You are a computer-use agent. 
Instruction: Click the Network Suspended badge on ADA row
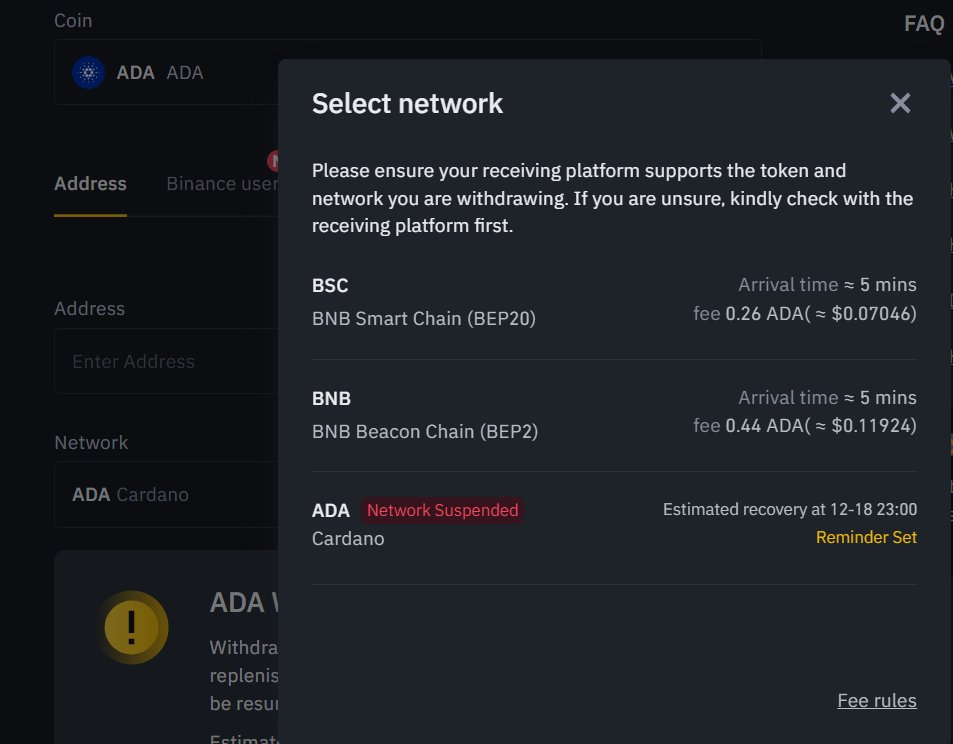click(442, 510)
